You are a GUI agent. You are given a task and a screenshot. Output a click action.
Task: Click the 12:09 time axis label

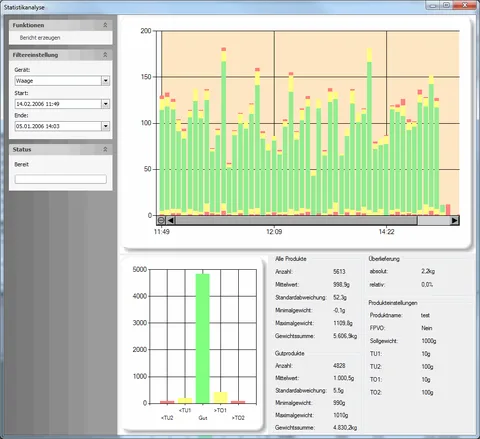pyautogui.click(x=274, y=232)
